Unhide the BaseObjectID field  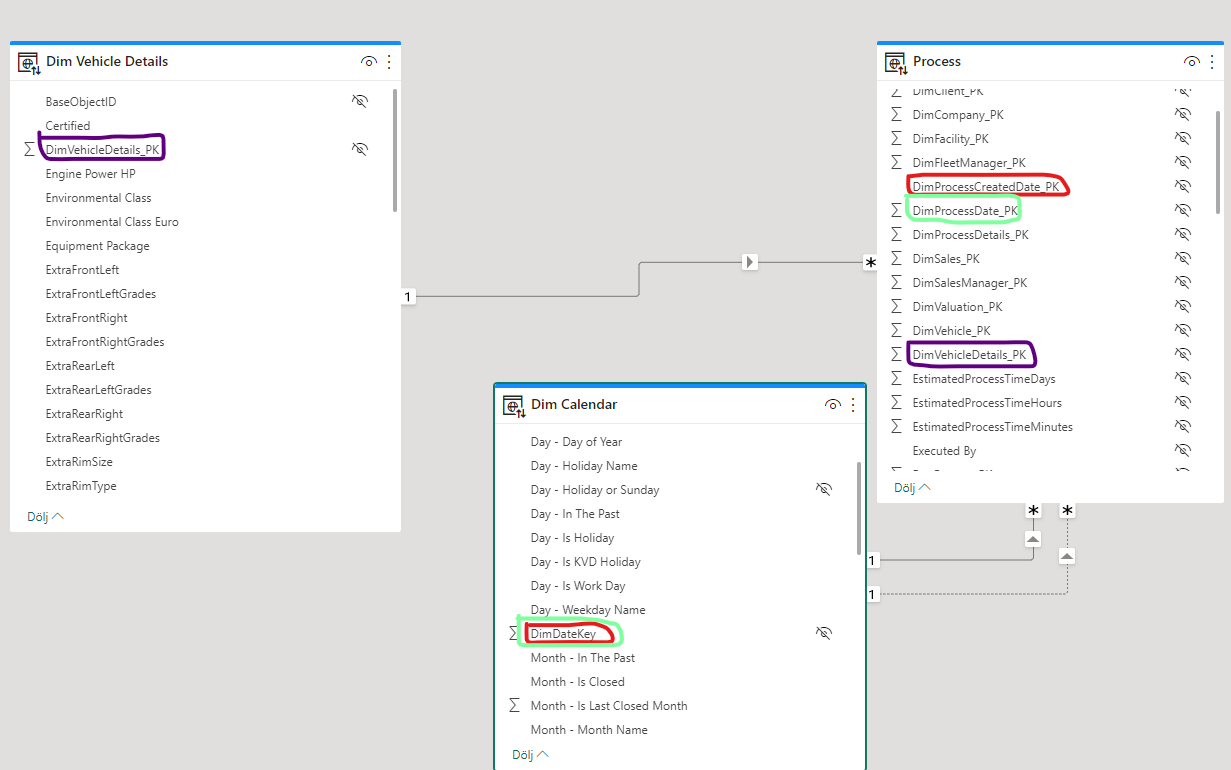(x=360, y=101)
